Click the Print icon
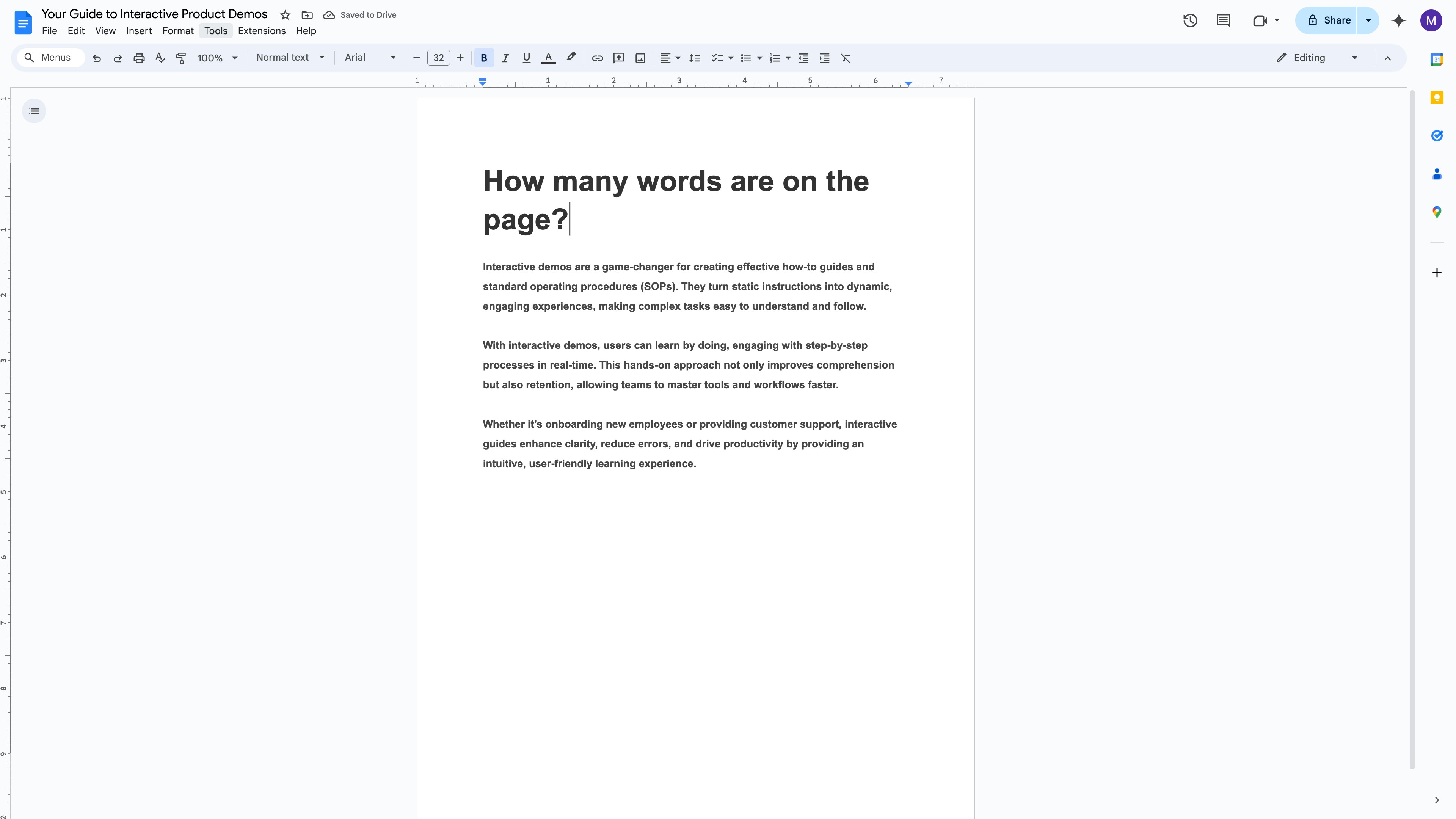The height and width of the screenshot is (819, 1456). pos(139,58)
